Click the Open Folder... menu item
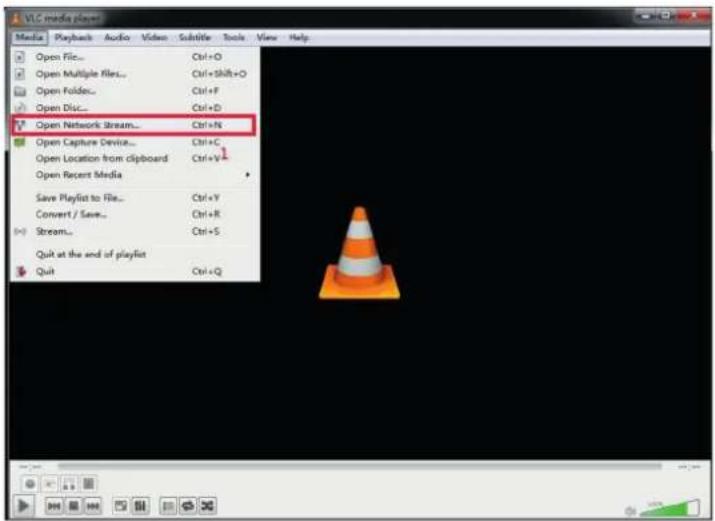Image resolution: width=715 pixels, height=521 pixels. pos(135,91)
